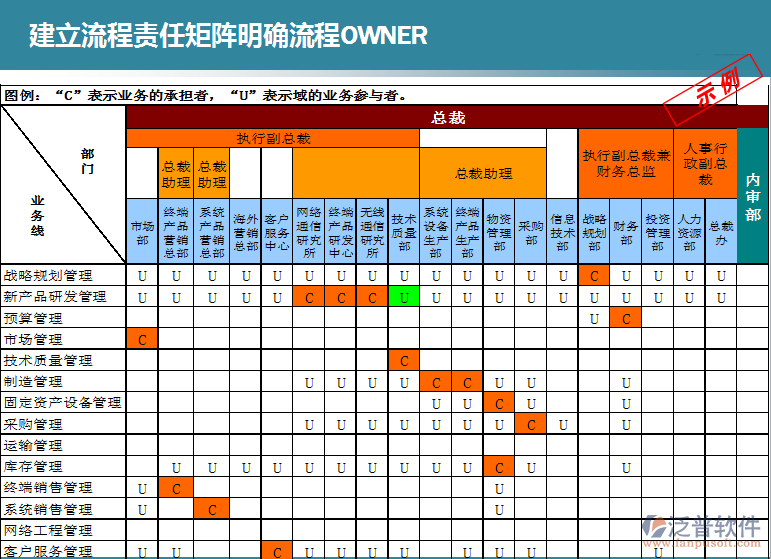Select the 图例 legend line explaining C and U
The height and width of the screenshot is (559, 771).
206,95
